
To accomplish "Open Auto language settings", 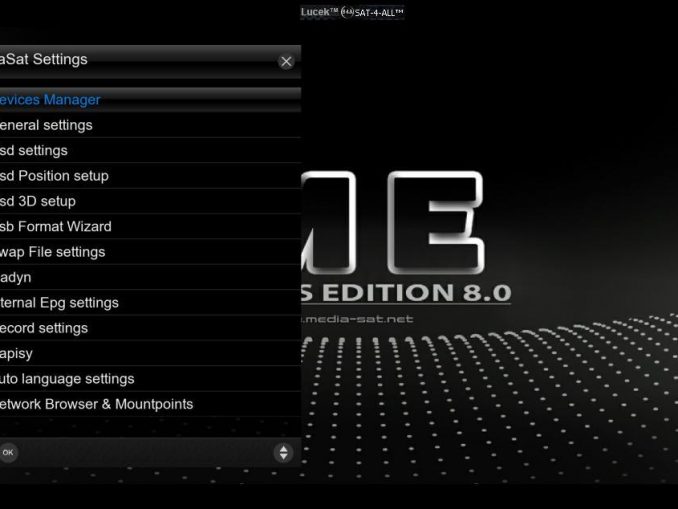I will (67, 379).
